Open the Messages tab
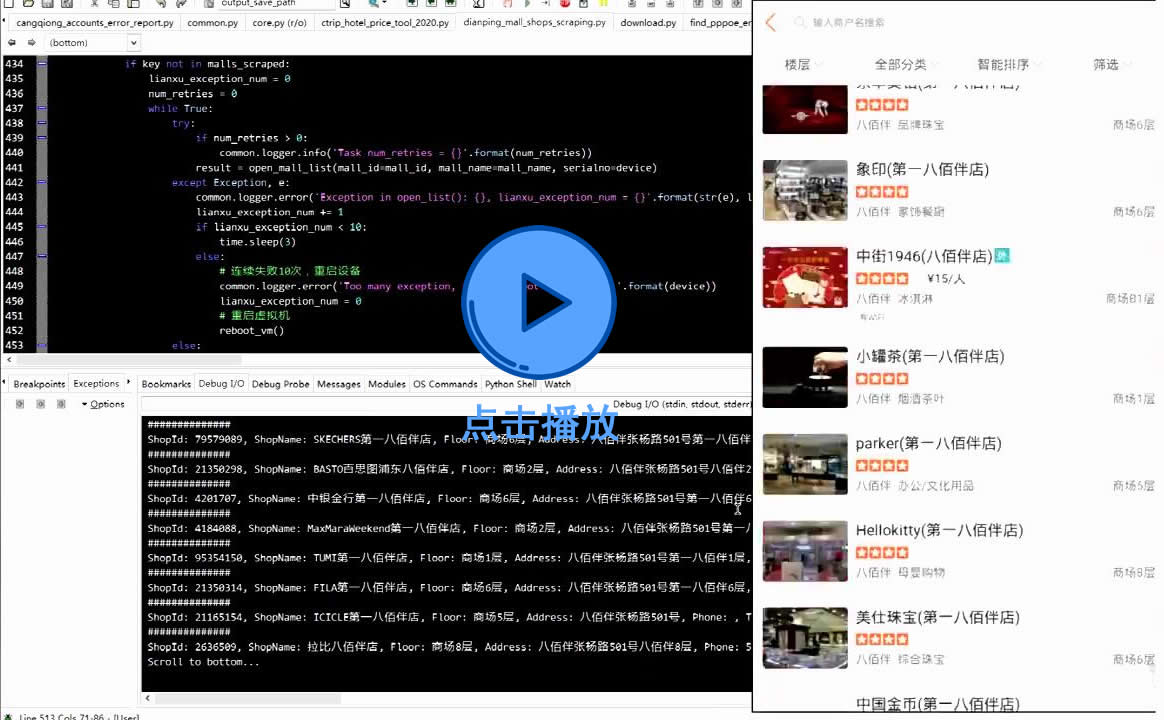1164x720 pixels. pos(339,384)
